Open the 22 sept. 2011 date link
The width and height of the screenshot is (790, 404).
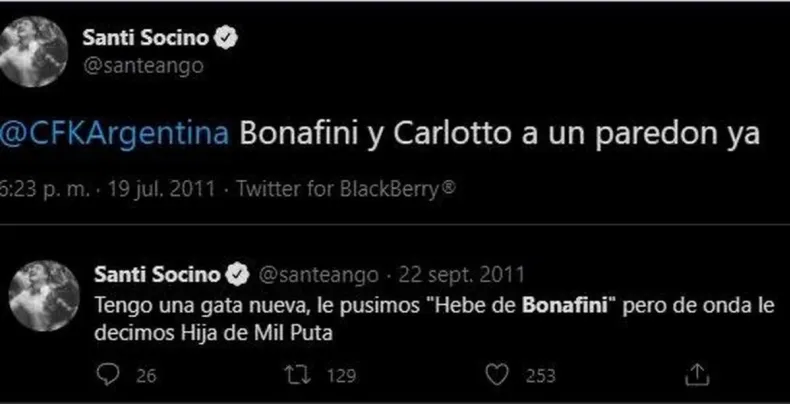pyautogui.click(x=454, y=274)
